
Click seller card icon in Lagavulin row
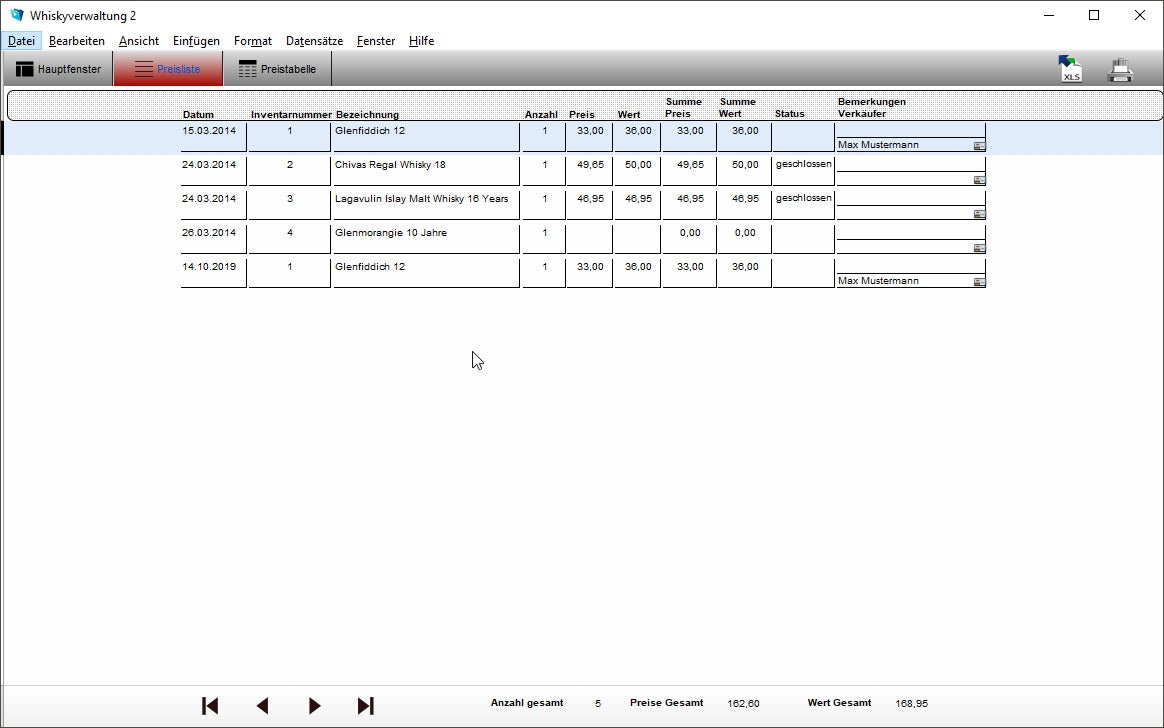tap(979, 214)
